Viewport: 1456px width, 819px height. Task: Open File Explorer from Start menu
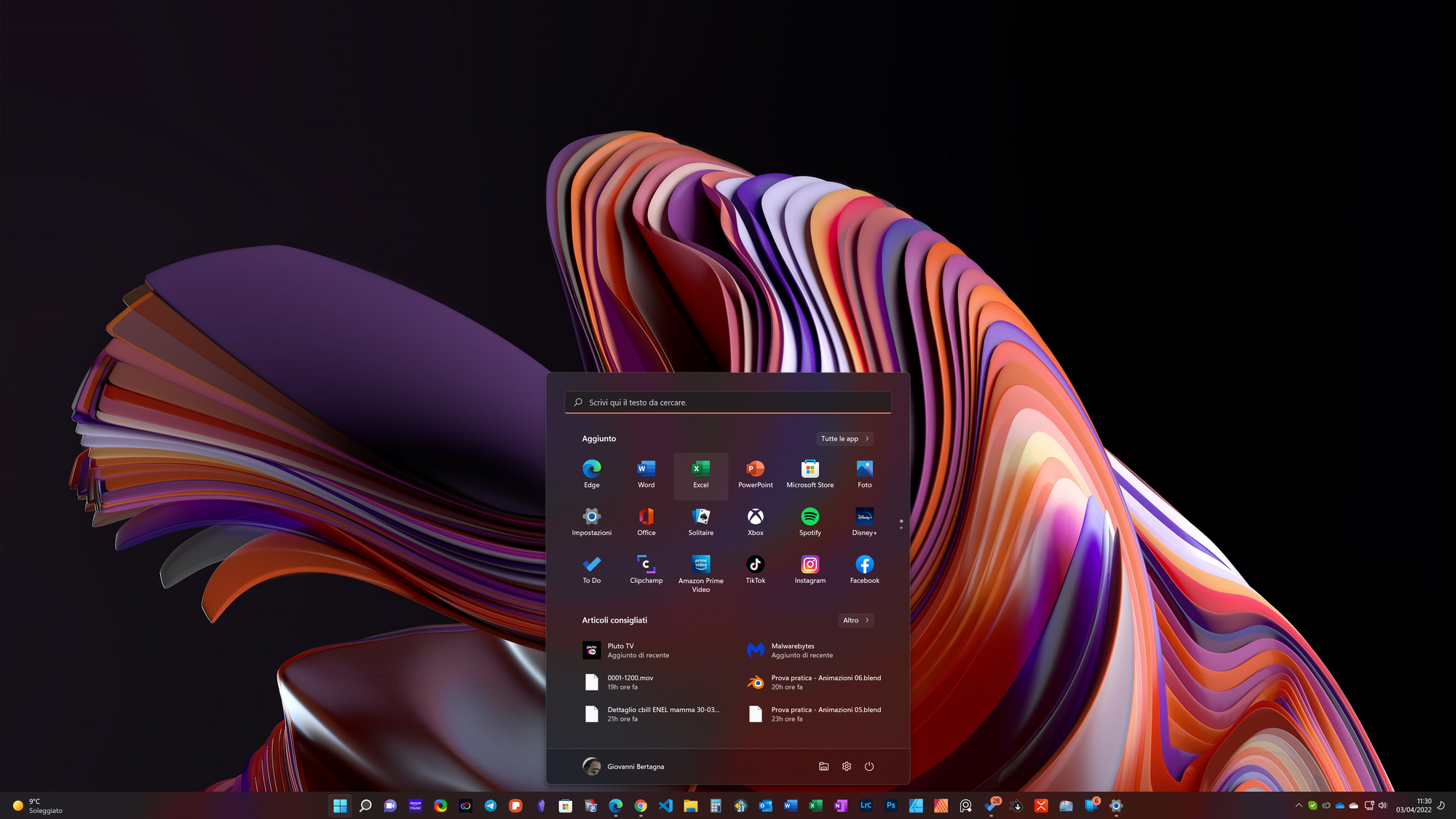822,766
